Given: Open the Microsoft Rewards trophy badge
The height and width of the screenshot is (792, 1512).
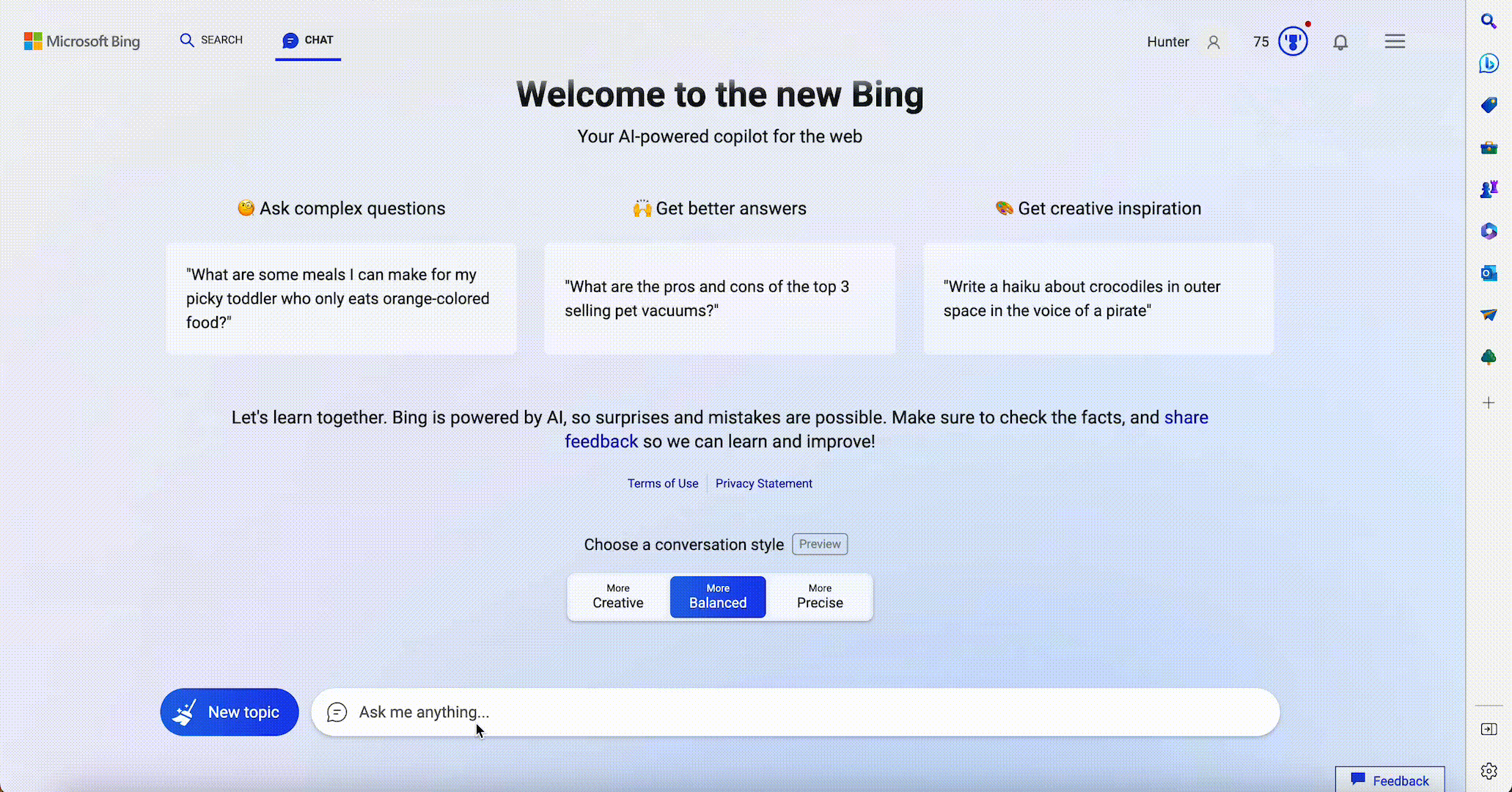Looking at the screenshot, I should [1293, 41].
